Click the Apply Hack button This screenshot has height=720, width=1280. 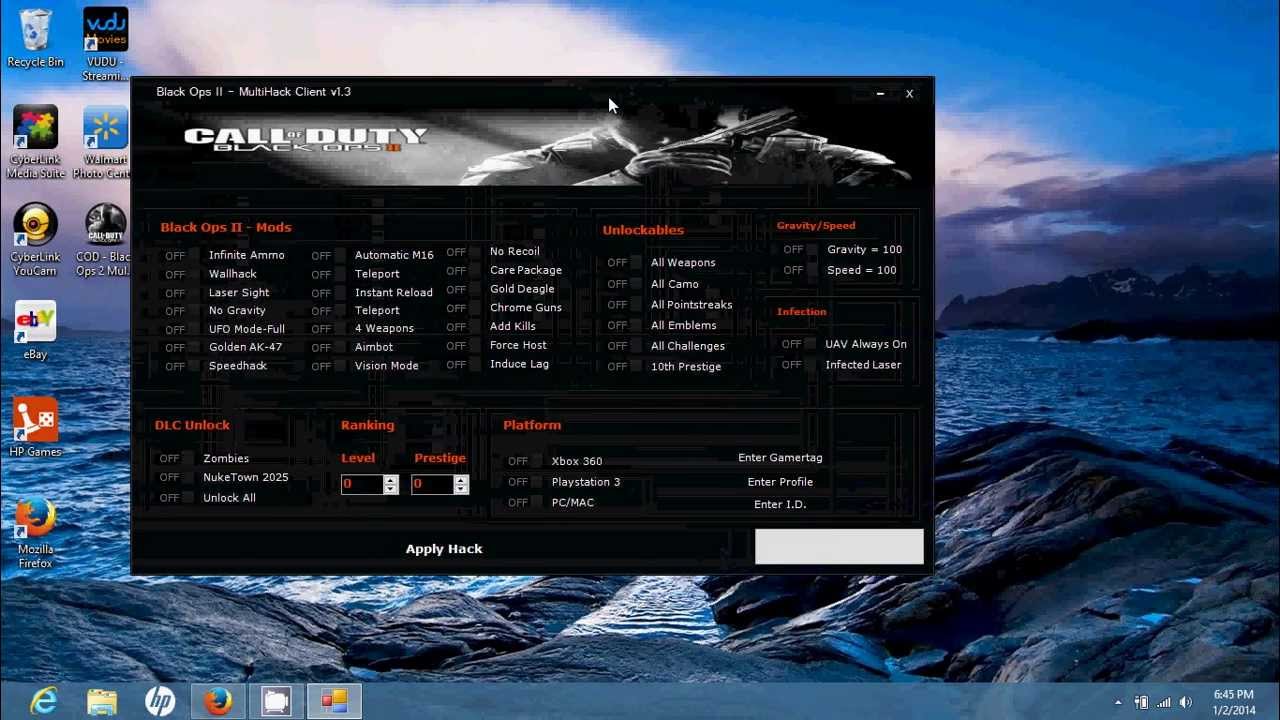(444, 549)
